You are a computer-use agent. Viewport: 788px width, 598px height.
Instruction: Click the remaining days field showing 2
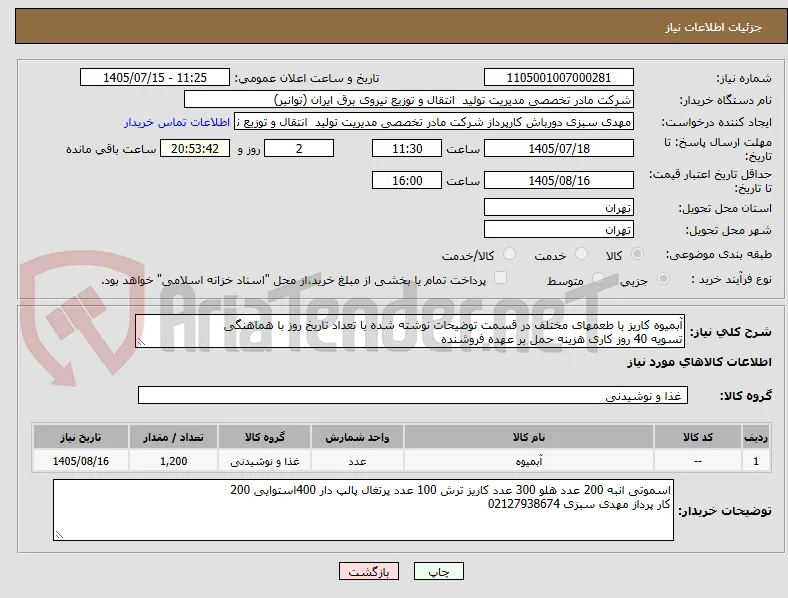click(299, 148)
